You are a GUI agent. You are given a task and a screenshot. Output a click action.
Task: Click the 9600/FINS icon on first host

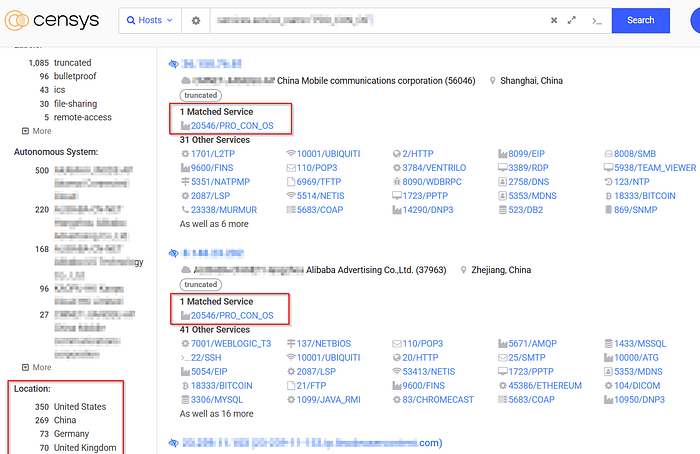tap(185, 168)
